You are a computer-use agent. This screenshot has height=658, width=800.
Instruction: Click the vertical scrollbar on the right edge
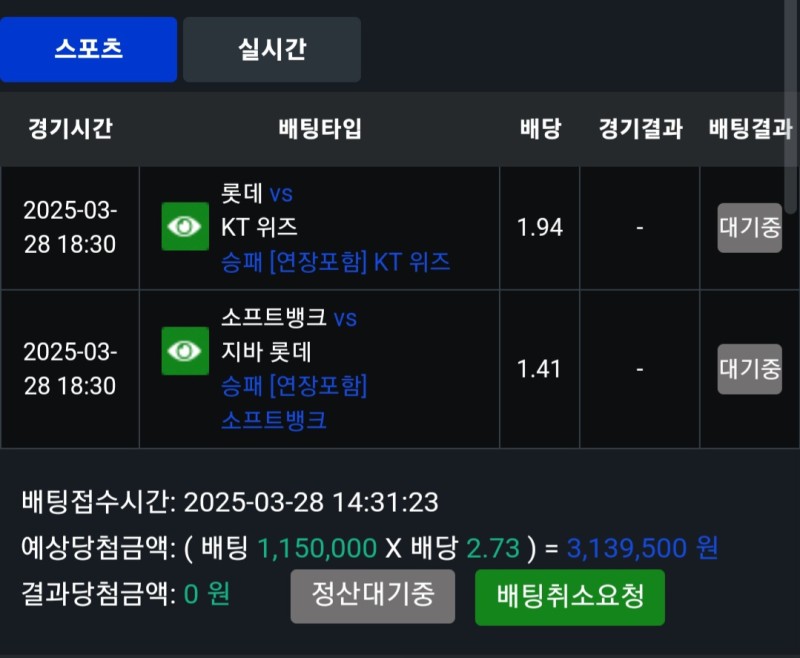click(x=792, y=150)
